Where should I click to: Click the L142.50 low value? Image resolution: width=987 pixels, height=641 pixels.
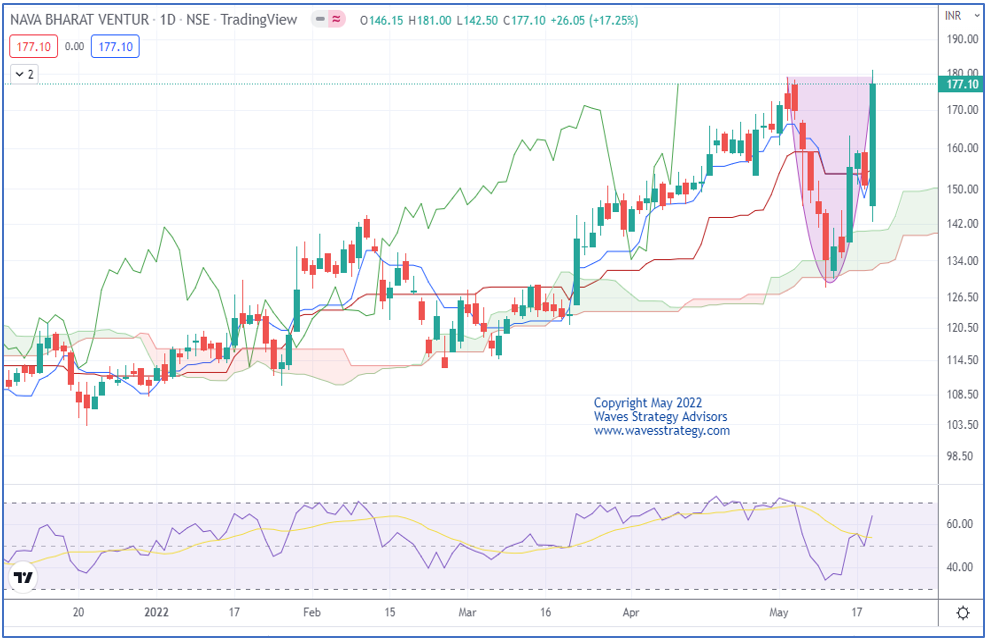point(478,21)
